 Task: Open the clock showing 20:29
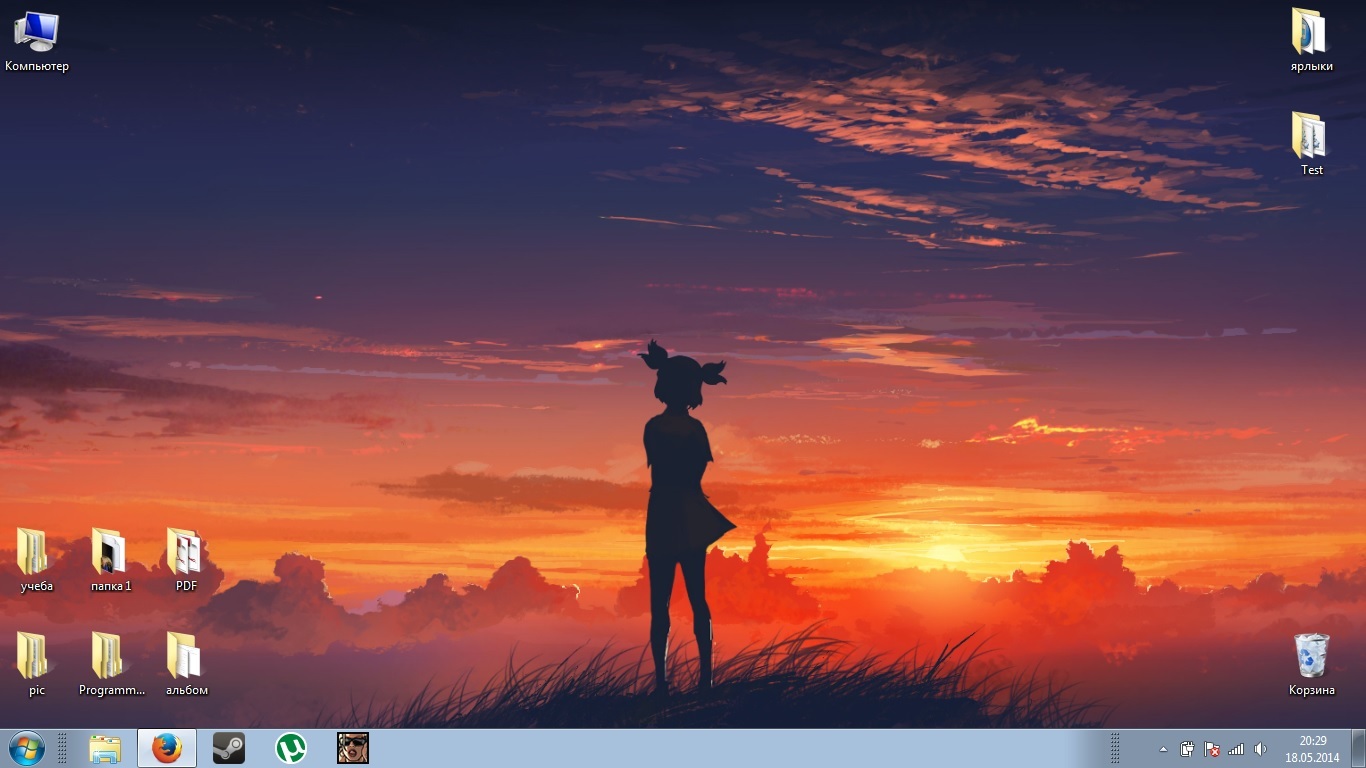pos(1312,749)
